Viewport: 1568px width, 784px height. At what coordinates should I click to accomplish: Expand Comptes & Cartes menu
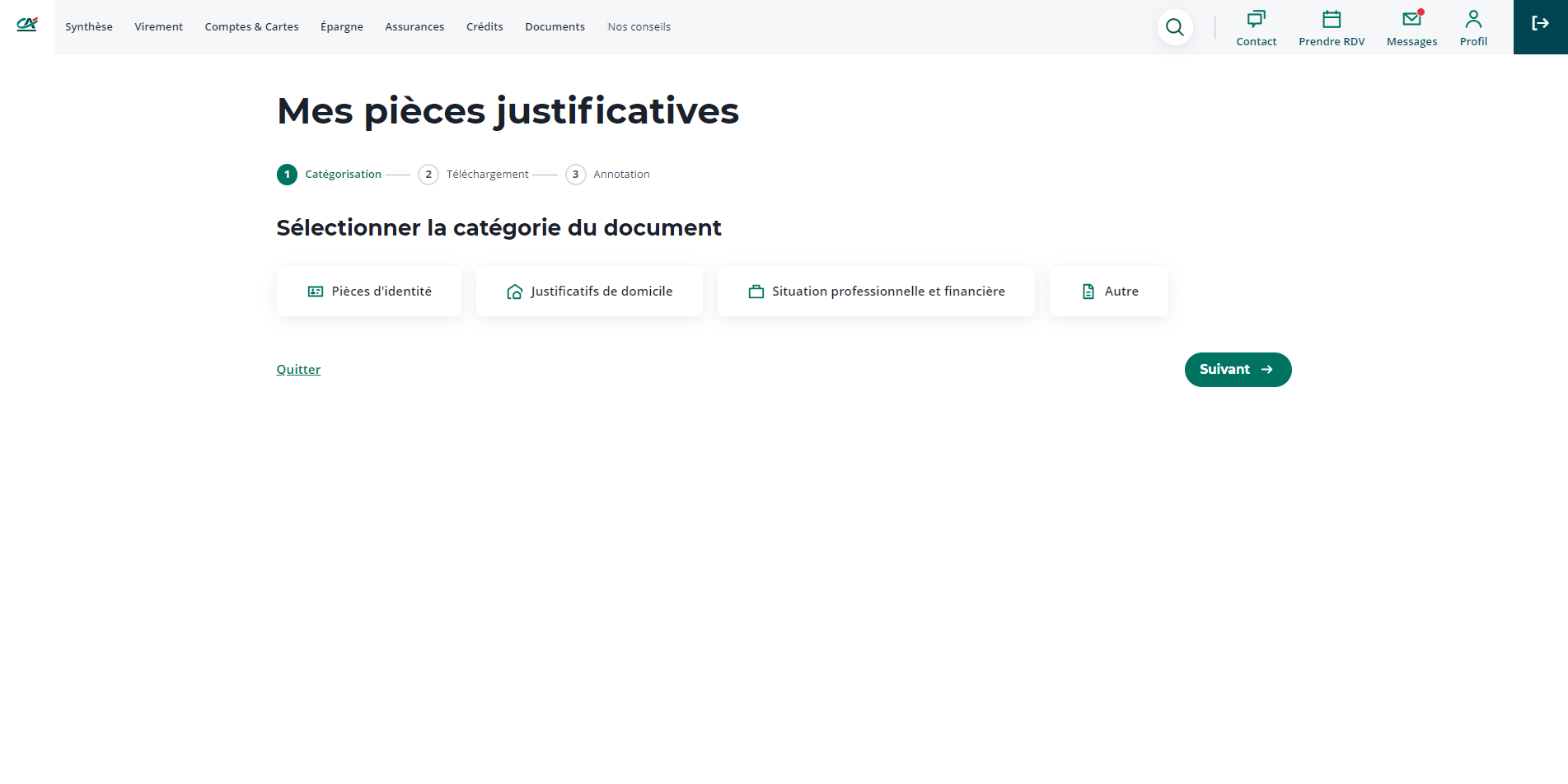coord(251,27)
